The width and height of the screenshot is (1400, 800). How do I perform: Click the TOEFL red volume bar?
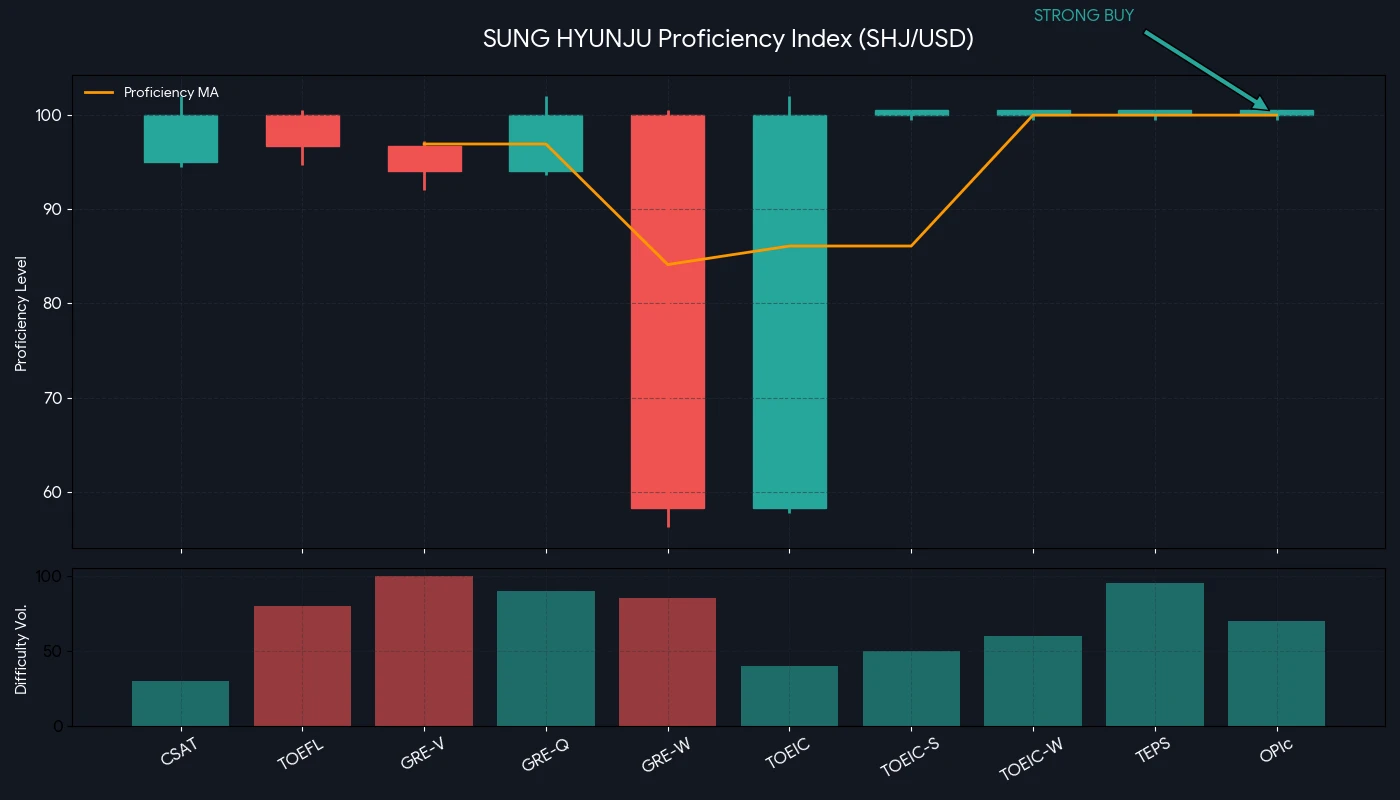coord(303,666)
